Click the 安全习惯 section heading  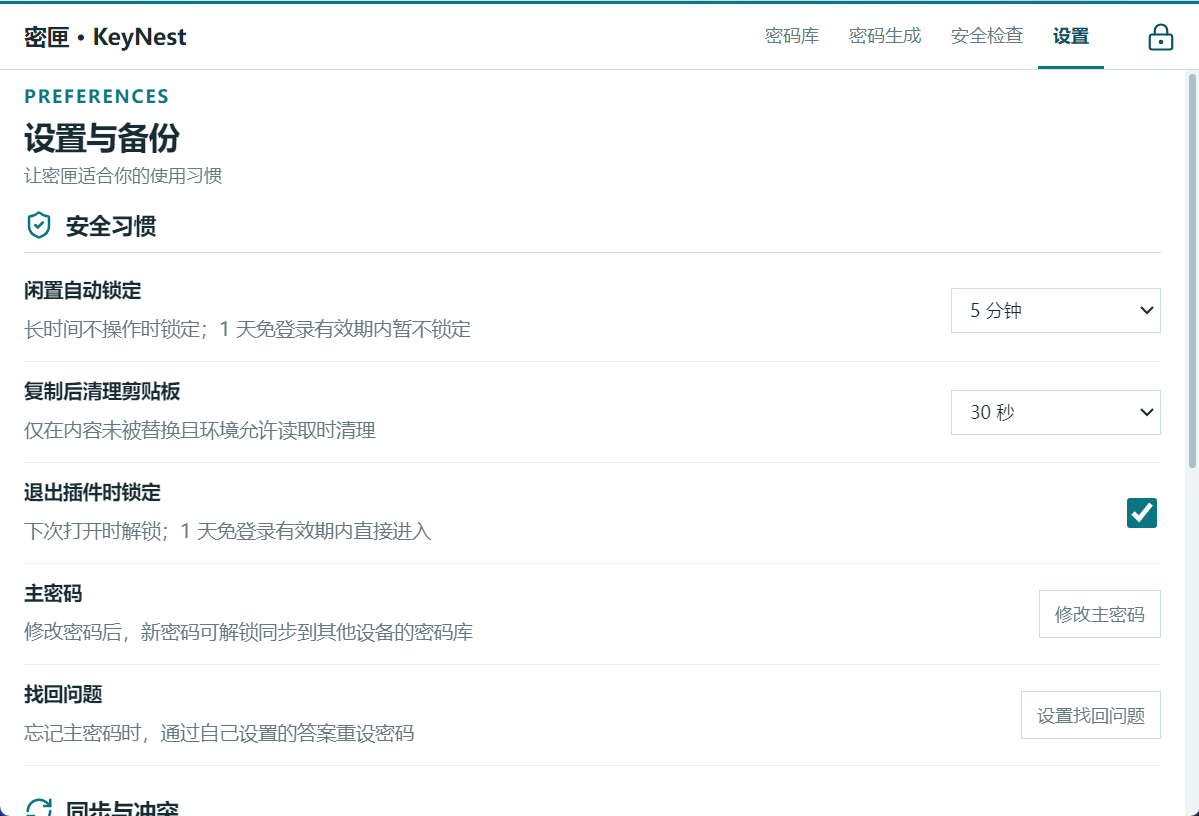(111, 226)
